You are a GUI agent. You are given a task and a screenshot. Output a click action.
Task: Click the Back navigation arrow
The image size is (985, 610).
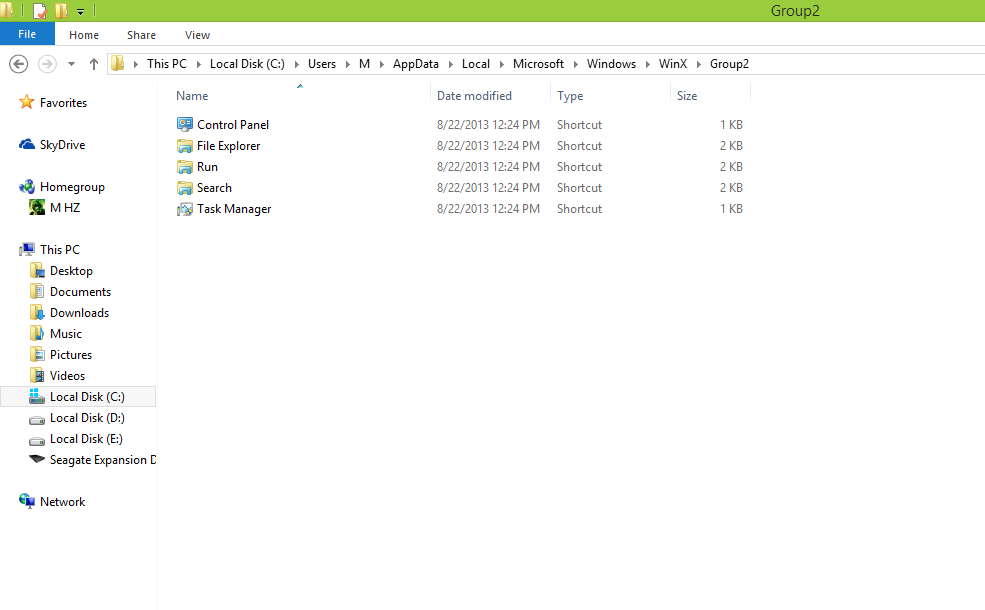(x=19, y=64)
